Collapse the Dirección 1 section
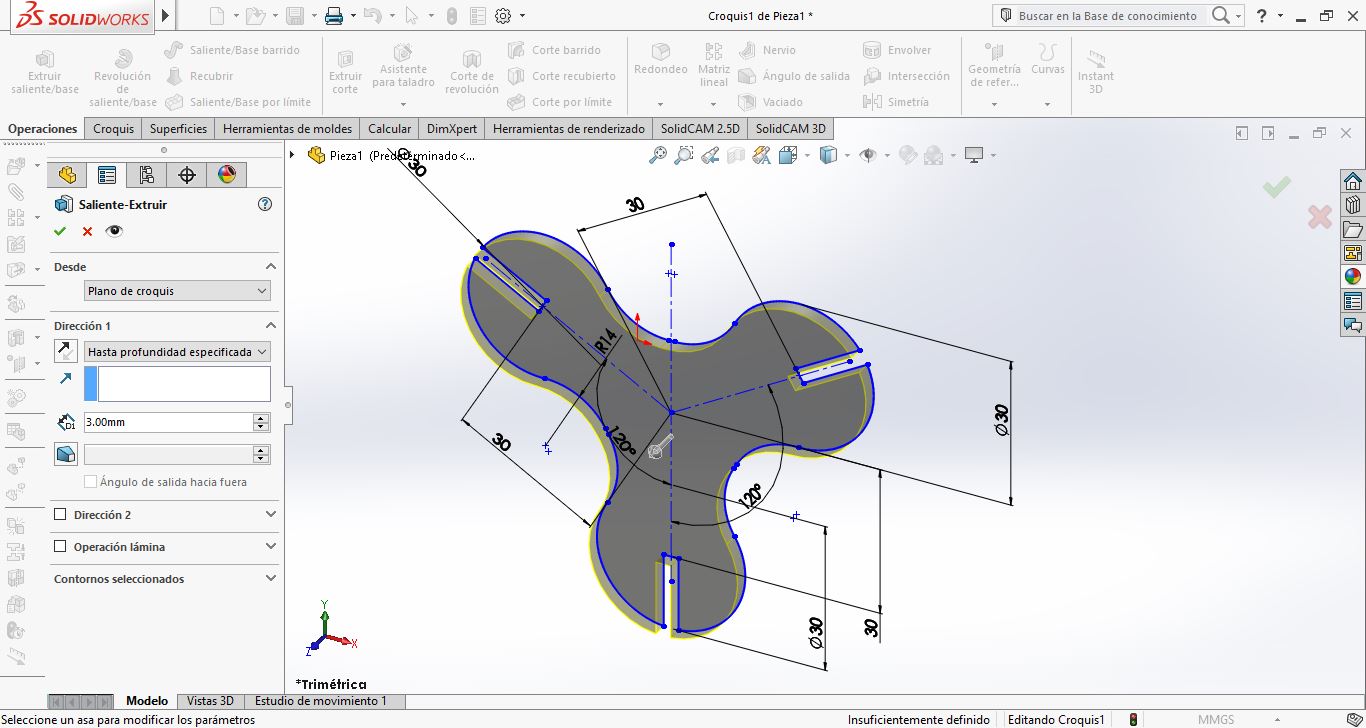The height and width of the screenshot is (728, 1366). 270,326
